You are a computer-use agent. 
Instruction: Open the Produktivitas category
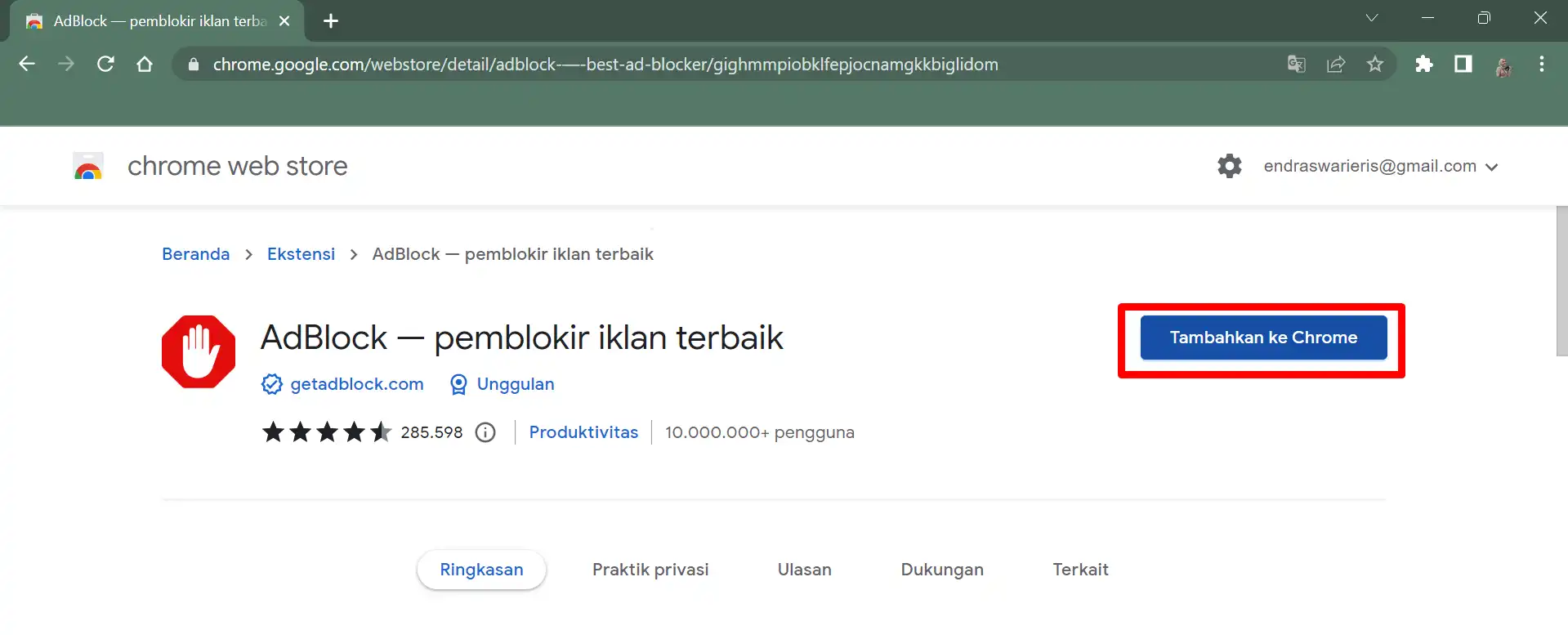pos(583,432)
